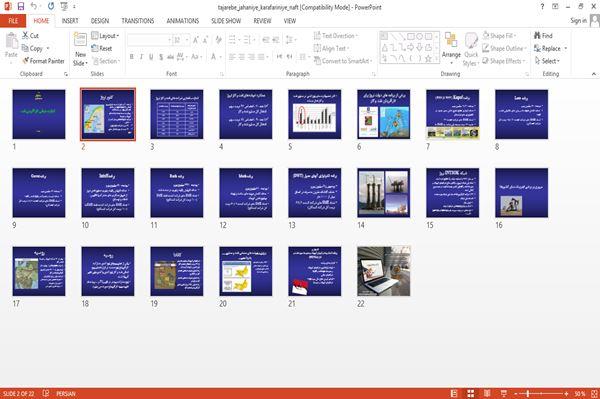Screen dimensions: 600x399
Task: Click the zoom slider in status bar
Action: (541, 393)
